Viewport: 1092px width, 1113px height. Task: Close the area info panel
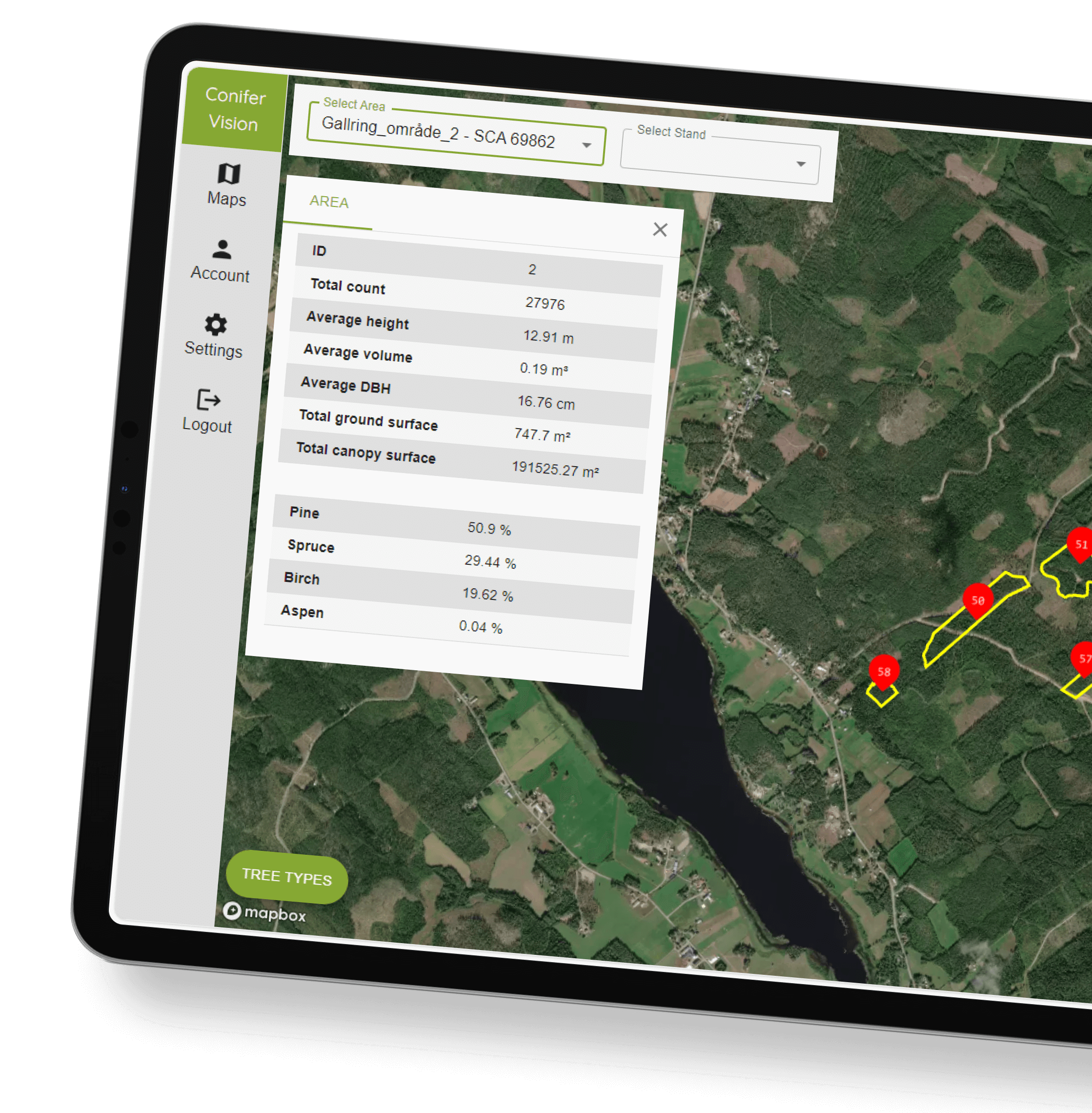tap(660, 229)
